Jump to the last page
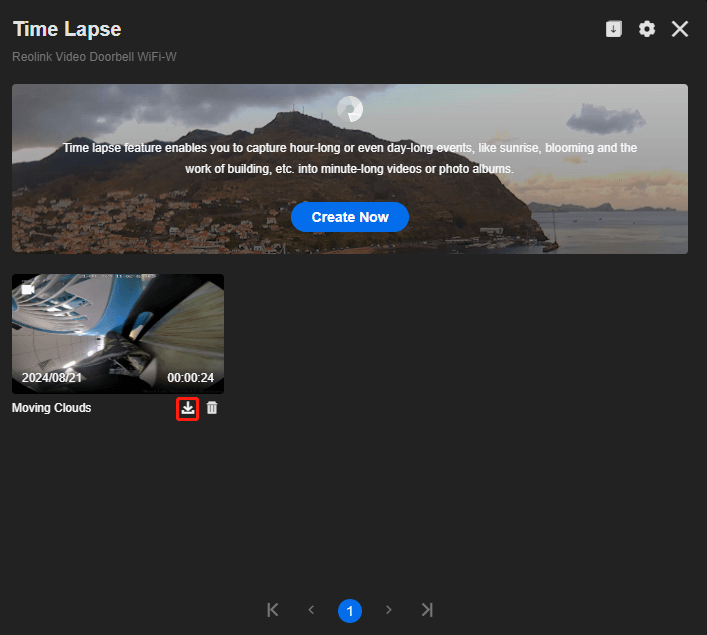Image resolution: width=707 pixels, height=635 pixels. pos(427,610)
